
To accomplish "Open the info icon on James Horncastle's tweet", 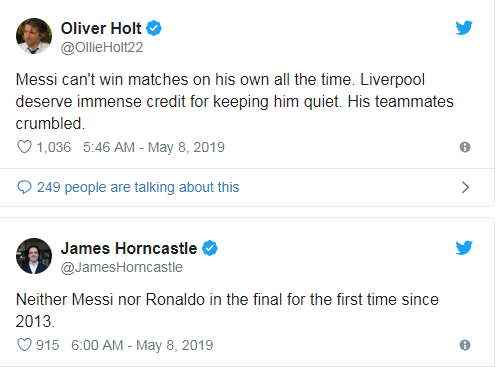I will pos(465,345).
